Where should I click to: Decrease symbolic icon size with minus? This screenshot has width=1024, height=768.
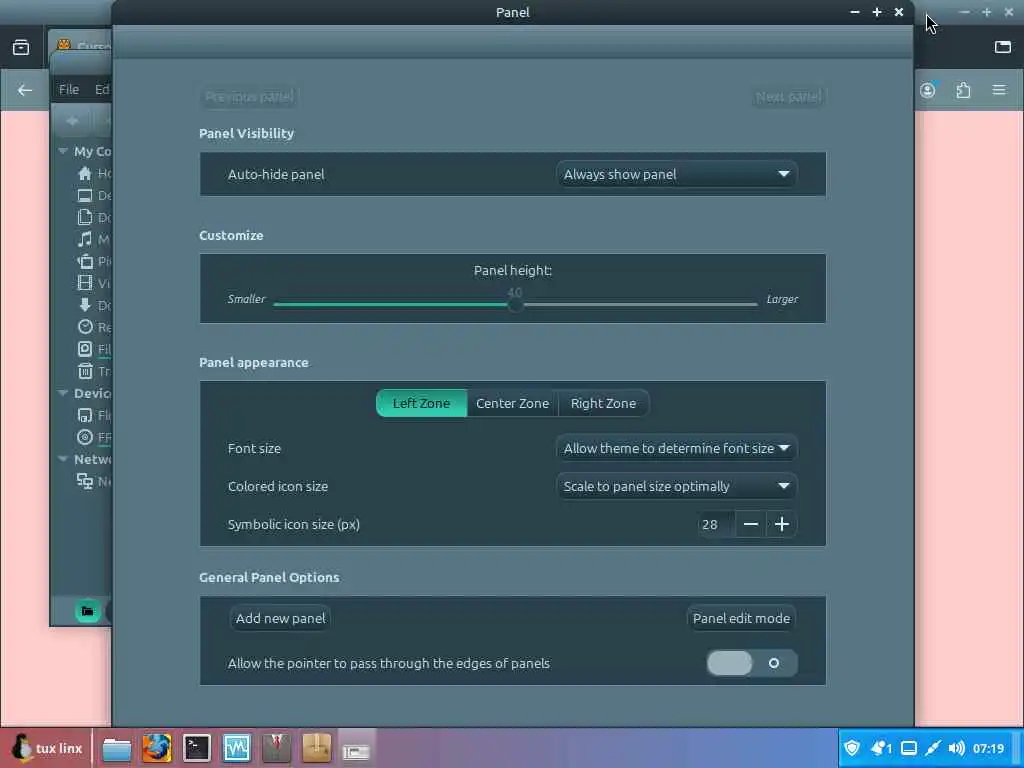coord(750,524)
